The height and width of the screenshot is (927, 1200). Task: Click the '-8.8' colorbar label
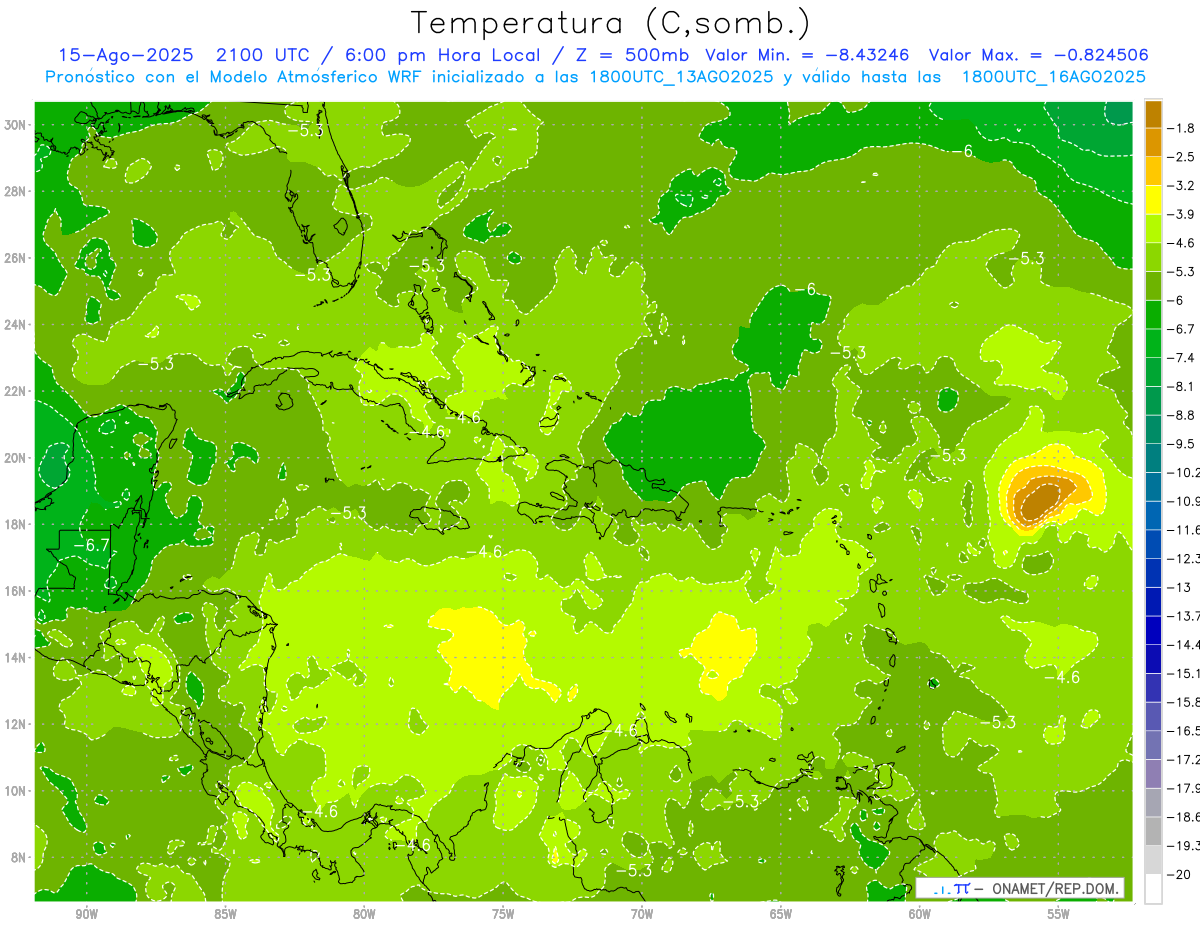click(1181, 415)
